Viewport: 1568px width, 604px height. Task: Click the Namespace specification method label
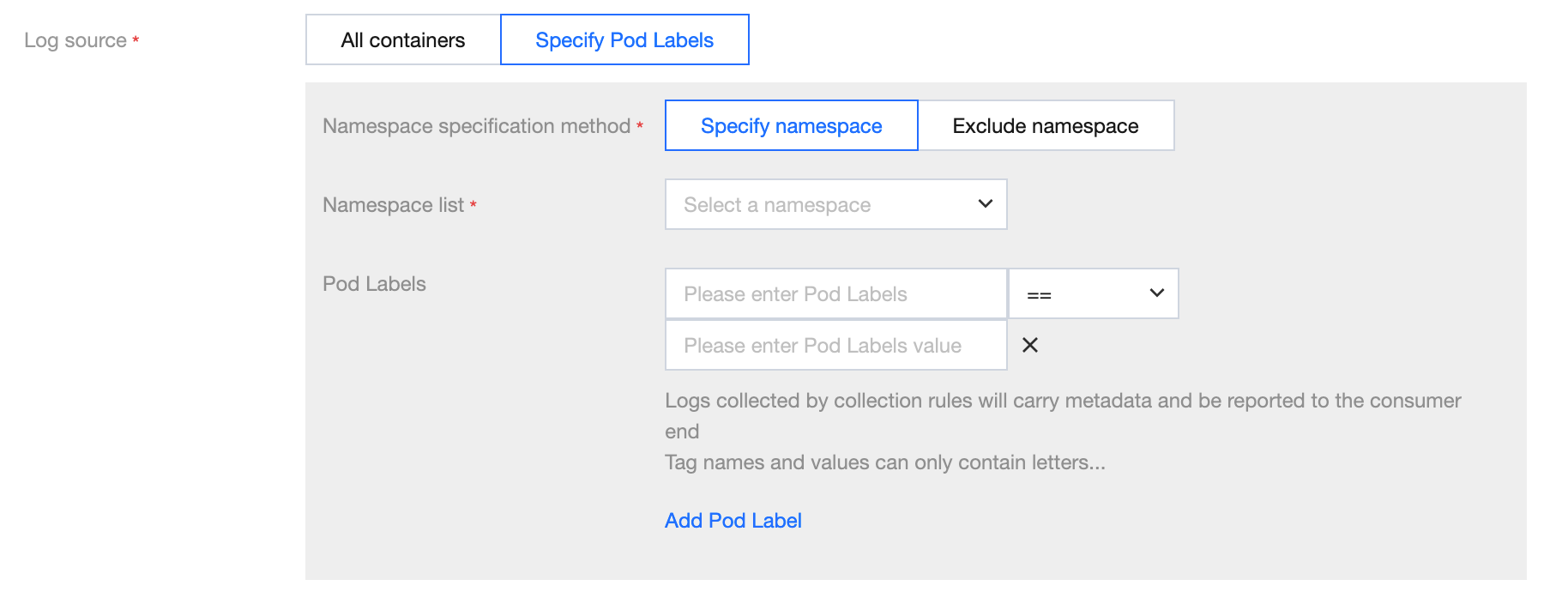tap(476, 126)
